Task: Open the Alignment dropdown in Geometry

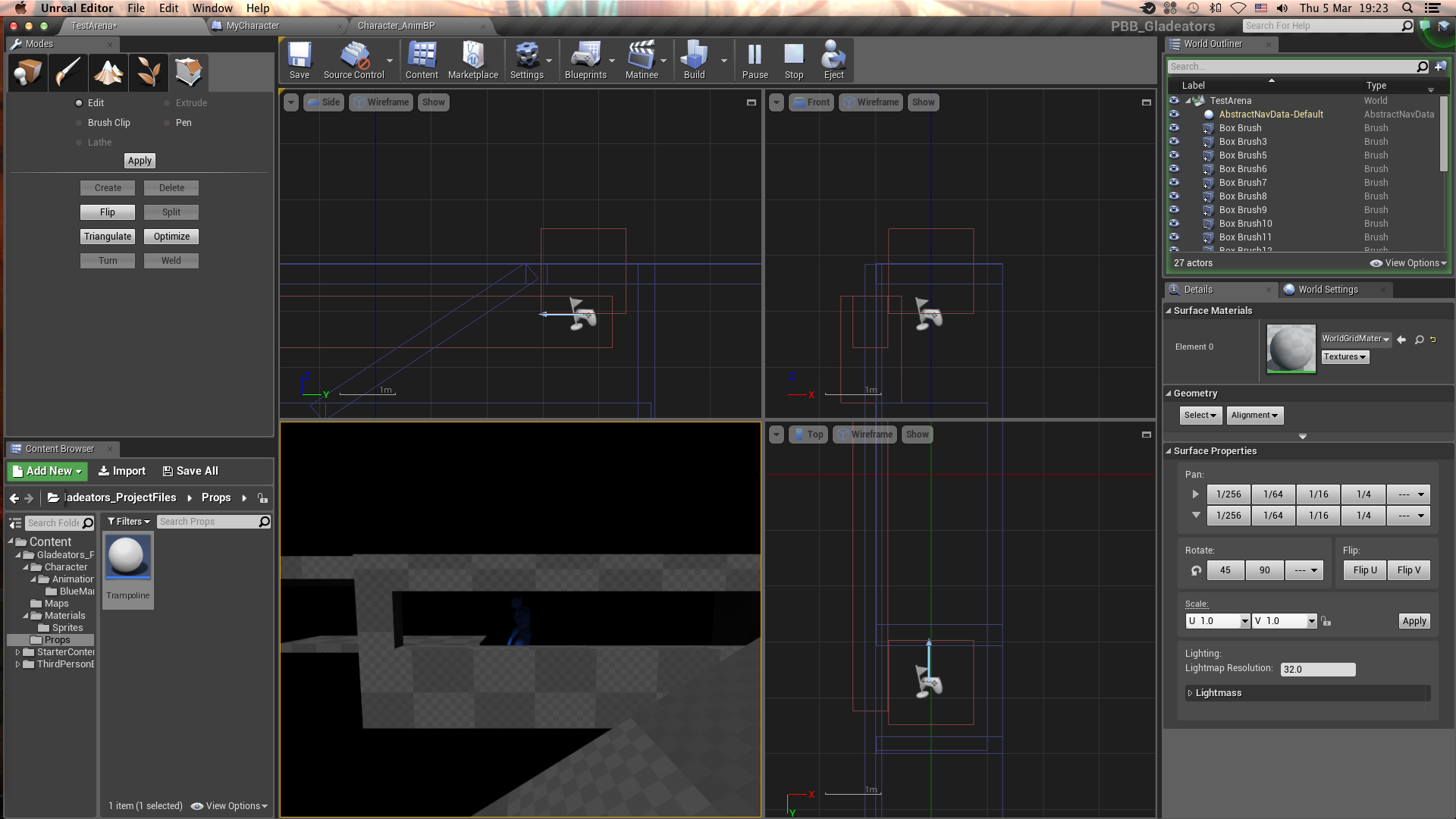Action: click(x=1254, y=415)
